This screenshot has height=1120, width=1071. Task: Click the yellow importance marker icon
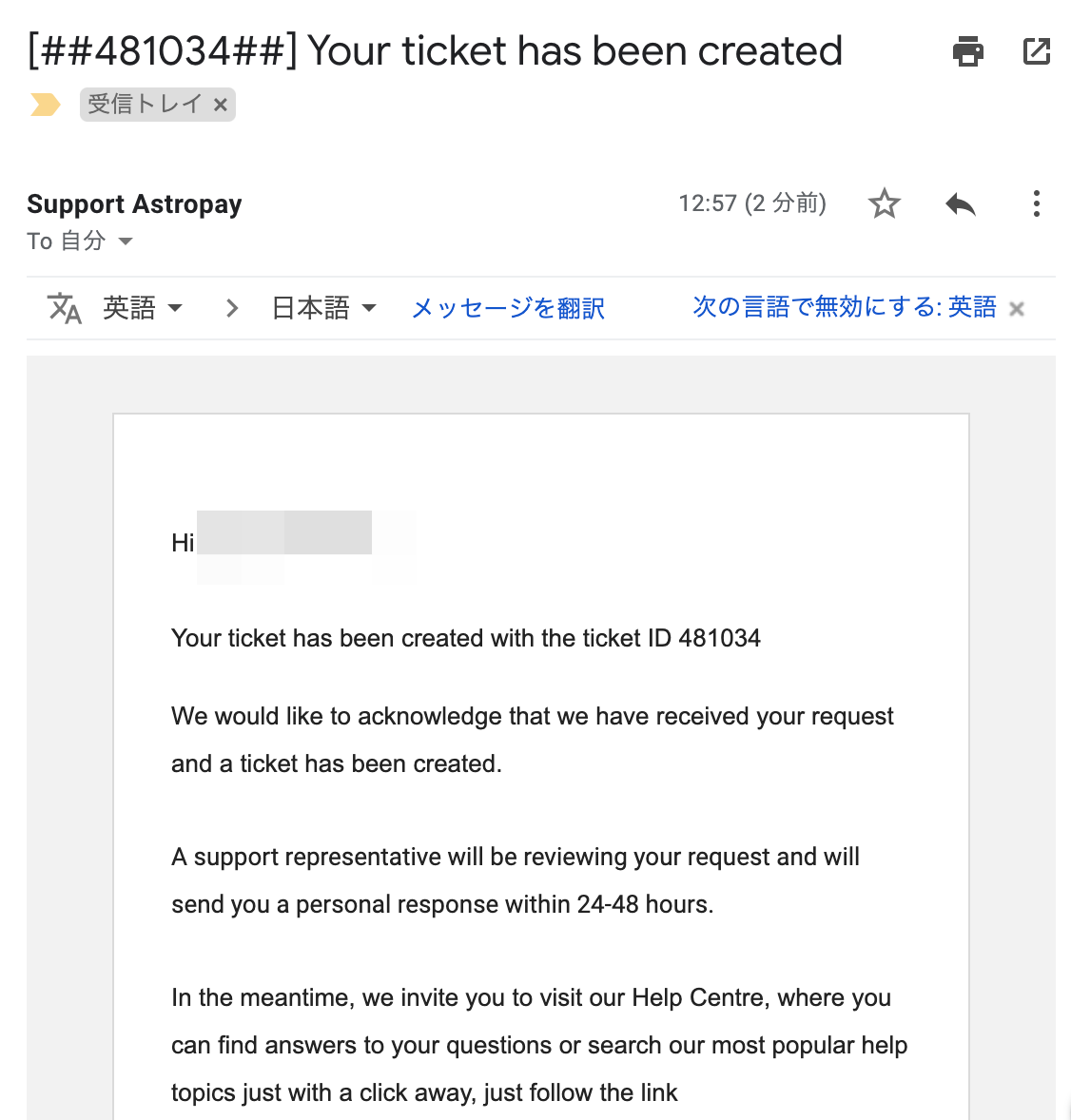45,105
